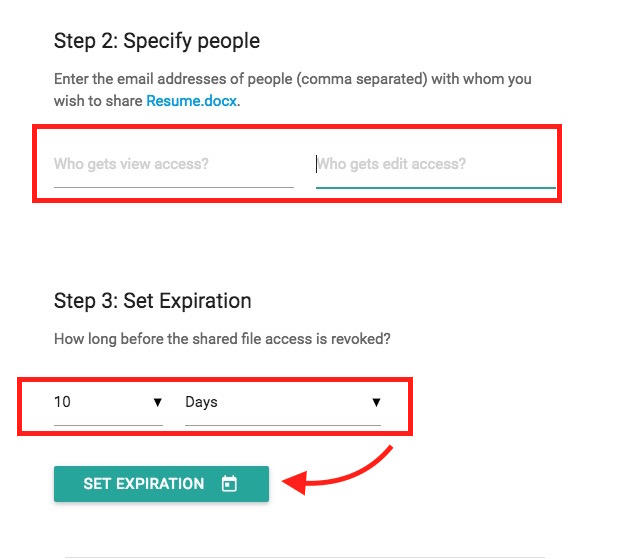This screenshot has width=620, height=559.
Task: Expand the Days dropdown arrow
Action: tap(376, 402)
